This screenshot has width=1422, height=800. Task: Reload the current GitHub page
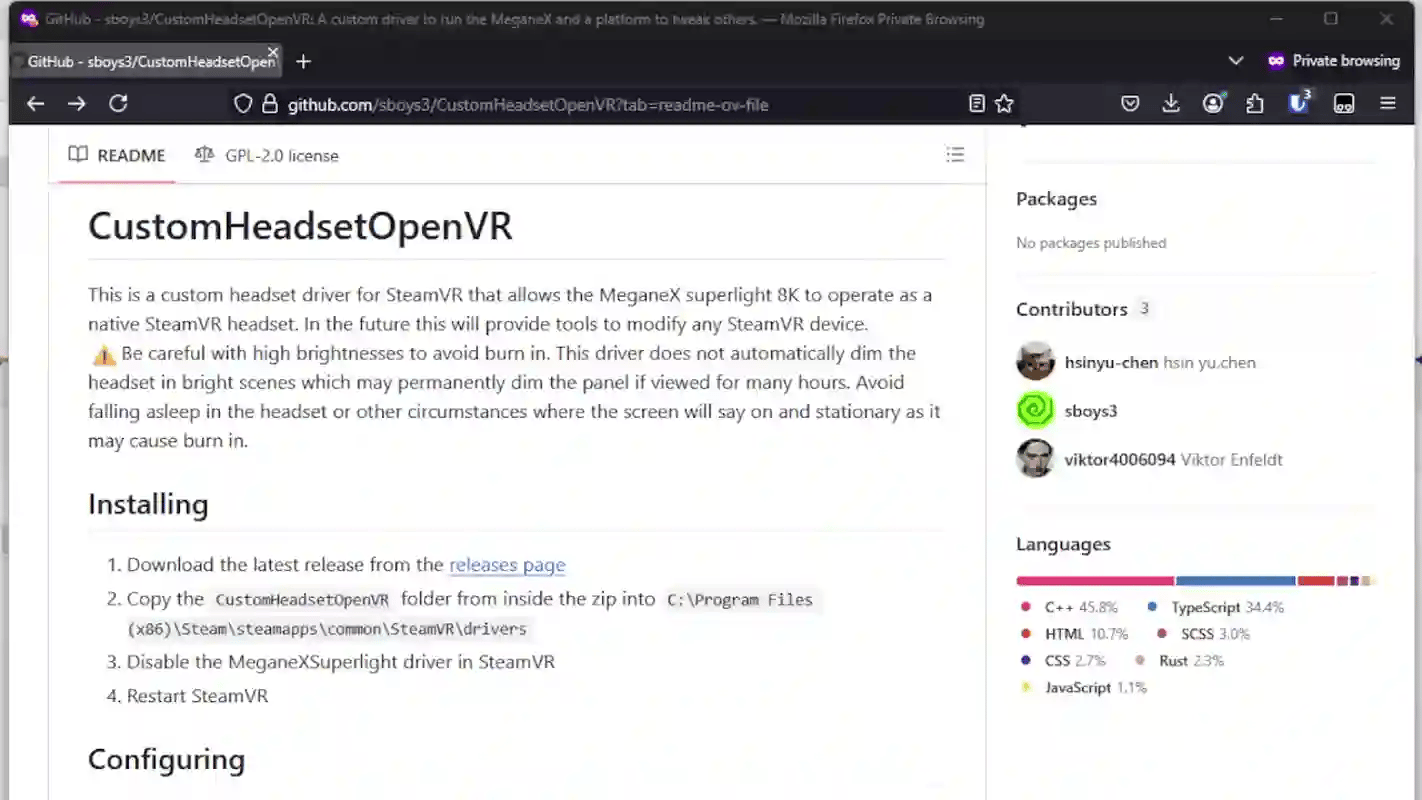coord(118,103)
